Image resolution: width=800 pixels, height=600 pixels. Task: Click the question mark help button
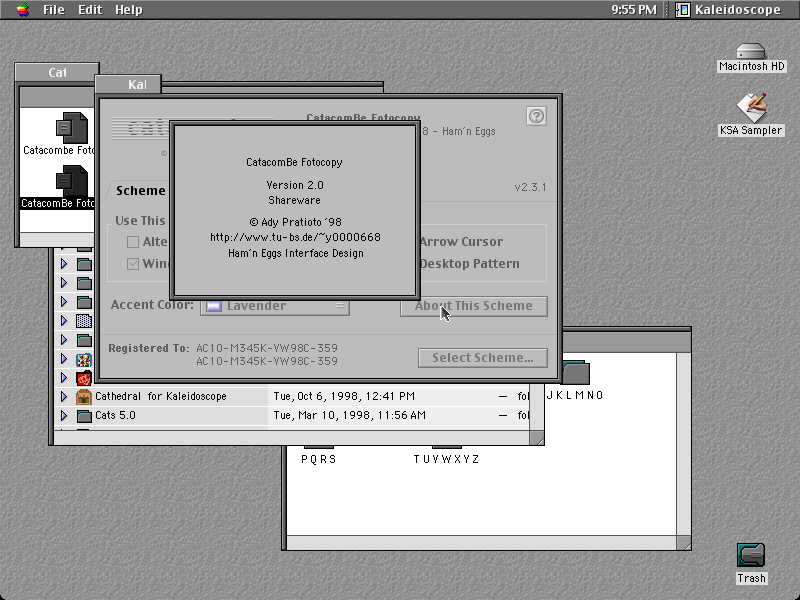point(536,116)
